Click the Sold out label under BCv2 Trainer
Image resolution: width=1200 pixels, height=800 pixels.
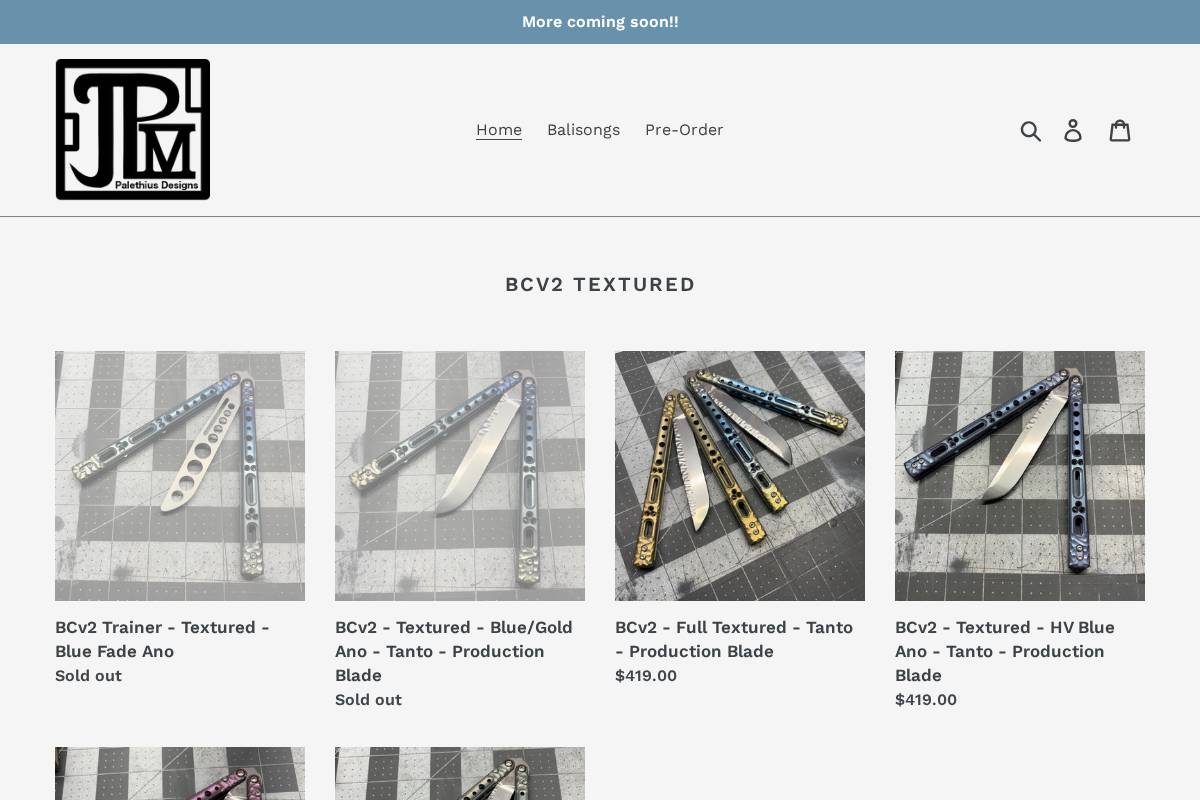coord(87,675)
